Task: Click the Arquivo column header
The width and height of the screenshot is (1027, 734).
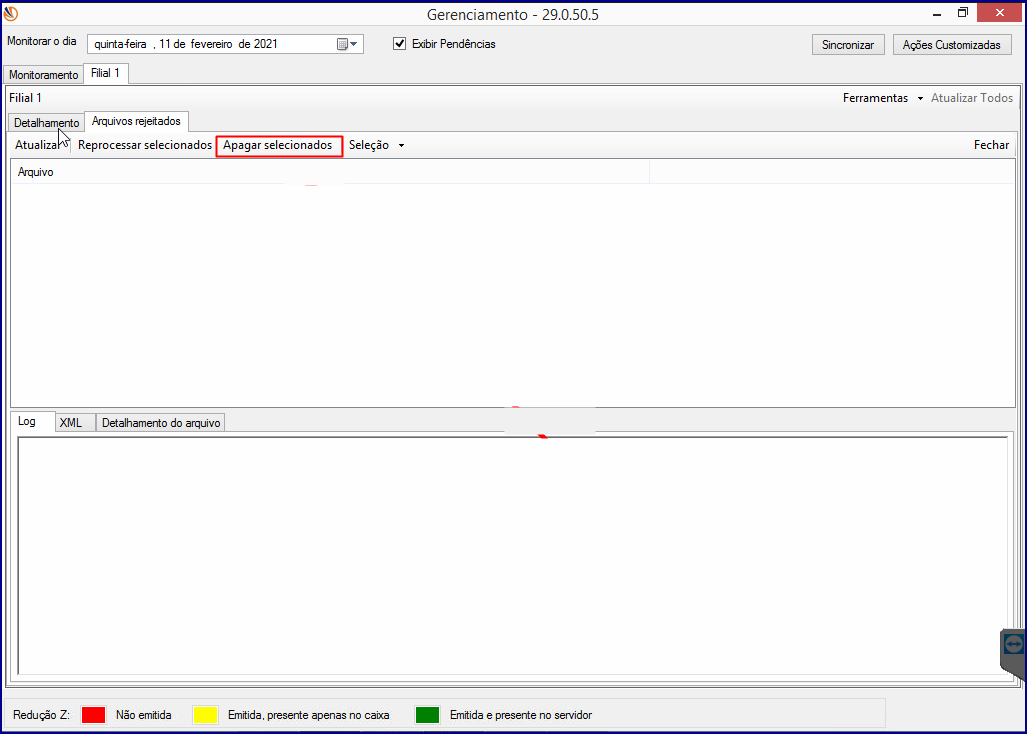Action: [x=331, y=172]
